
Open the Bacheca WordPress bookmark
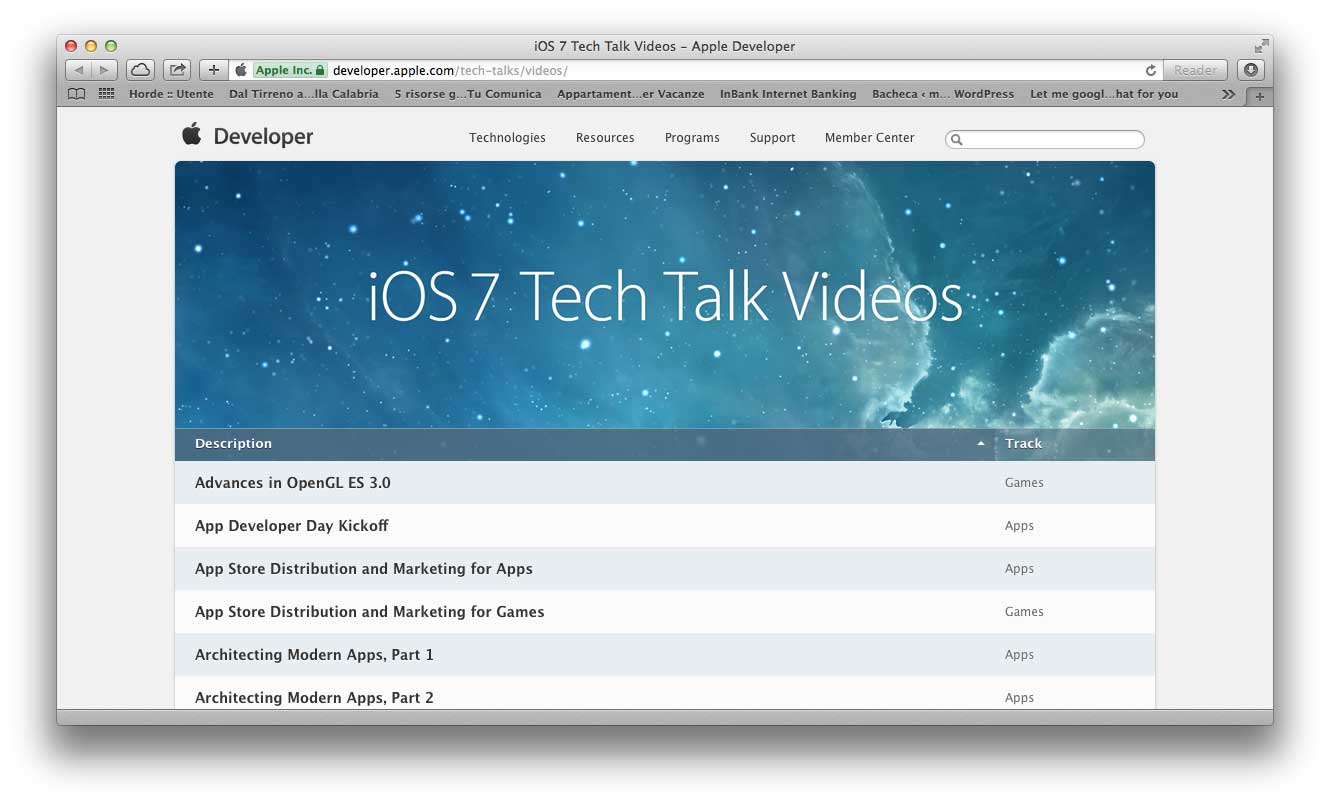tap(943, 94)
